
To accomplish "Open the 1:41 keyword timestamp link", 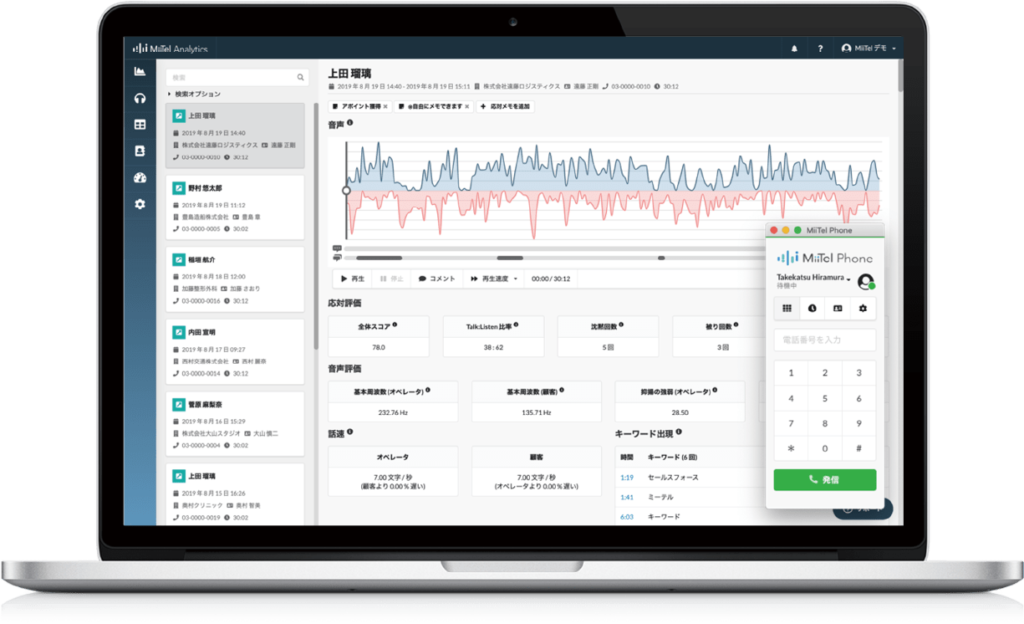I will pos(627,497).
